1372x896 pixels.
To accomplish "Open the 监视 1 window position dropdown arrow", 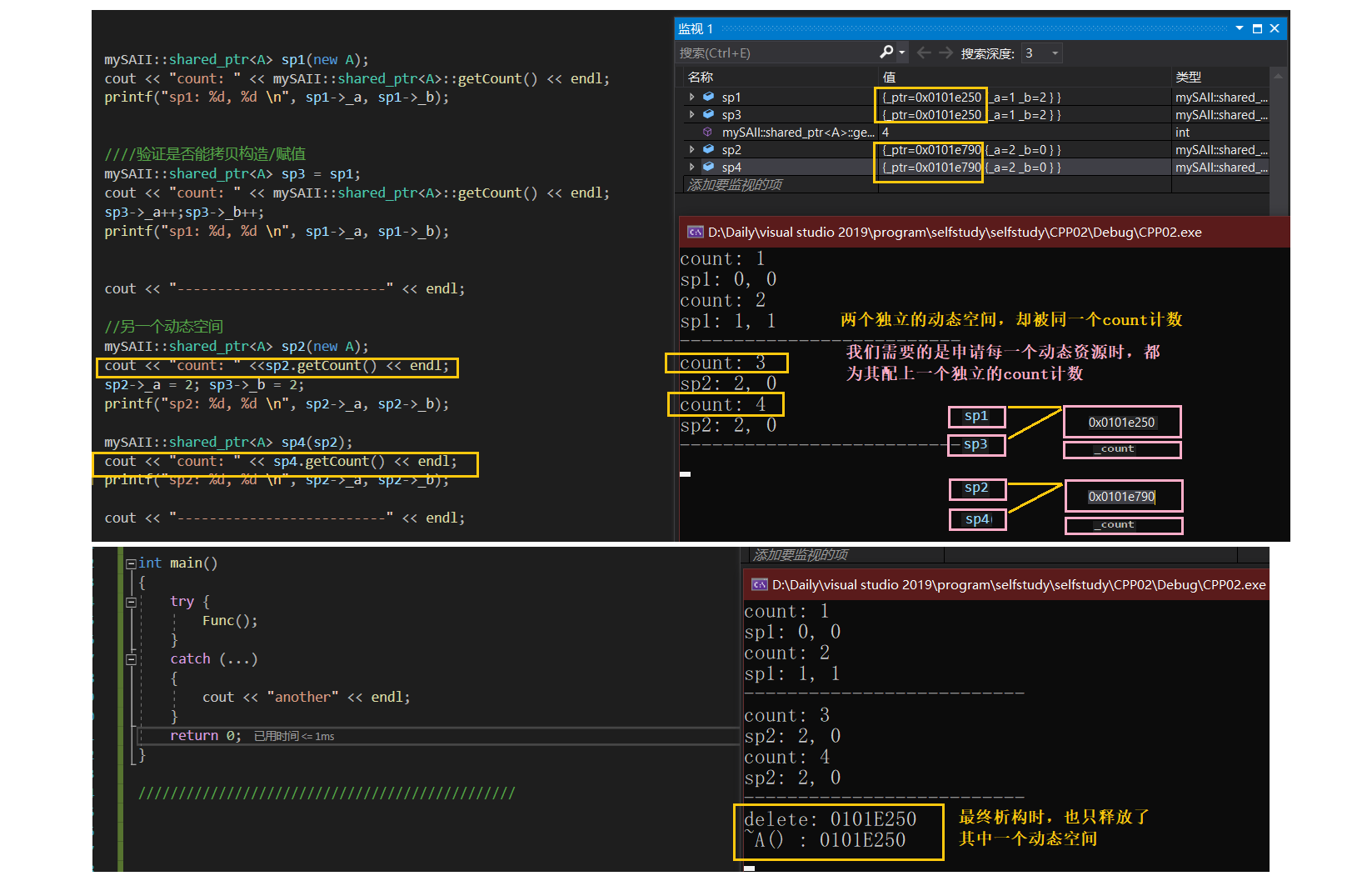I will [x=1240, y=28].
